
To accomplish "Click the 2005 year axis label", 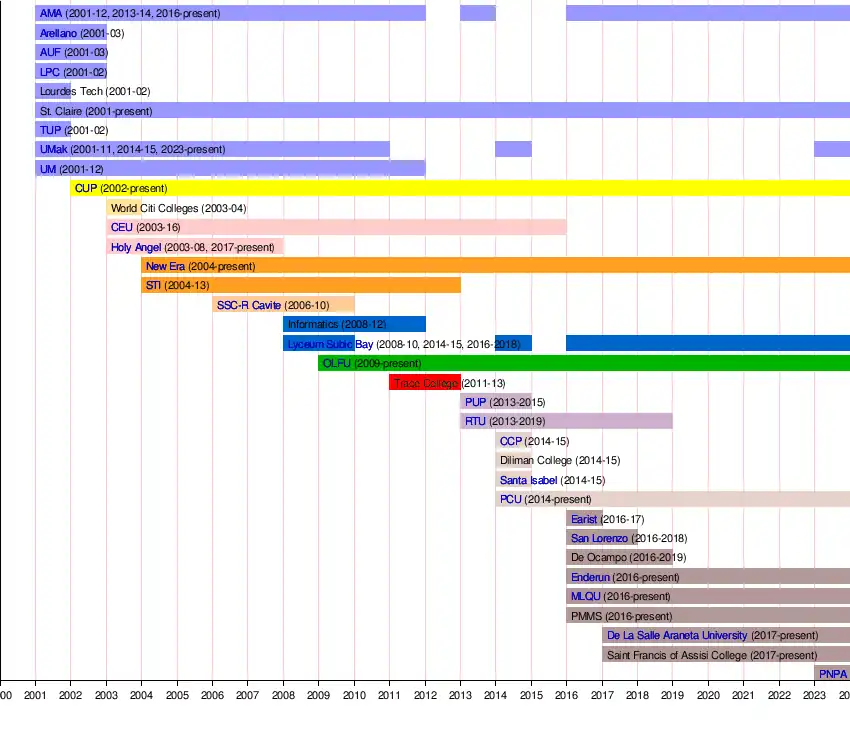I will 177,695.
